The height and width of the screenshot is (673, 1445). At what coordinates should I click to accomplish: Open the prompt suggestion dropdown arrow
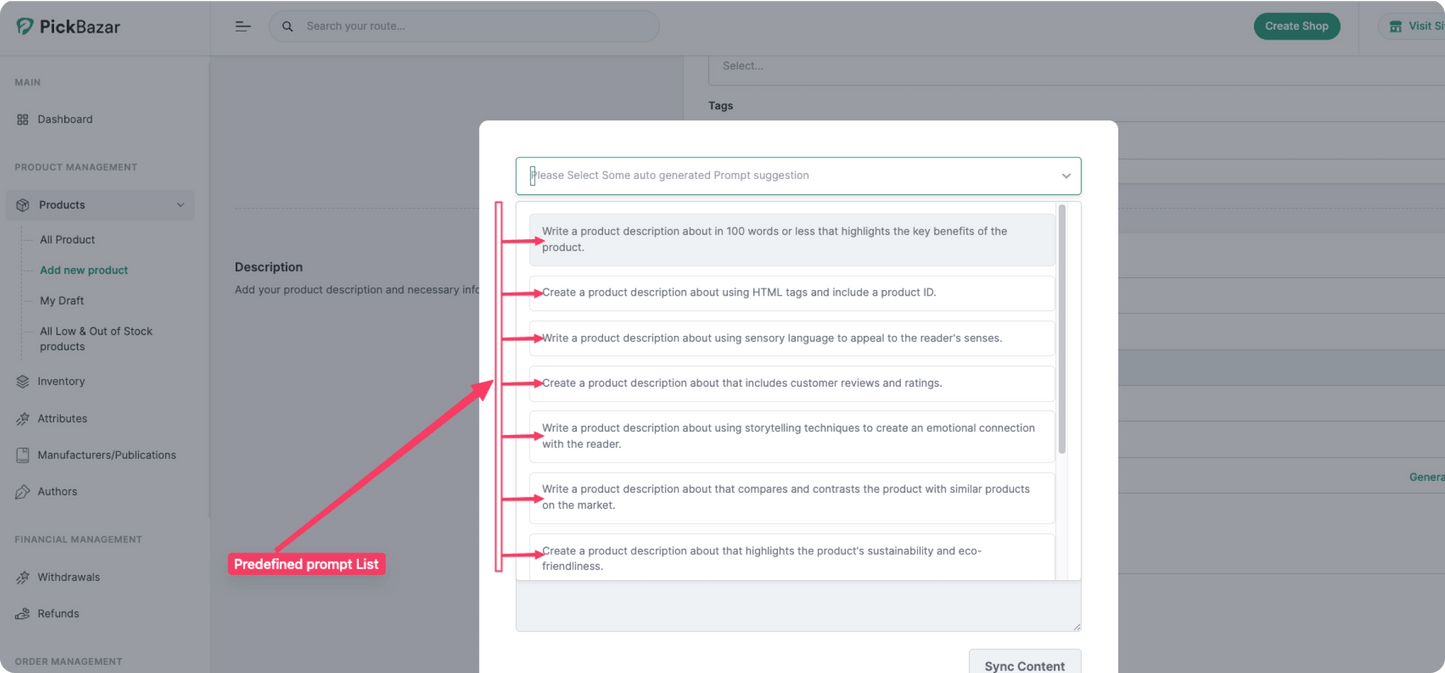coord(1066,176)
